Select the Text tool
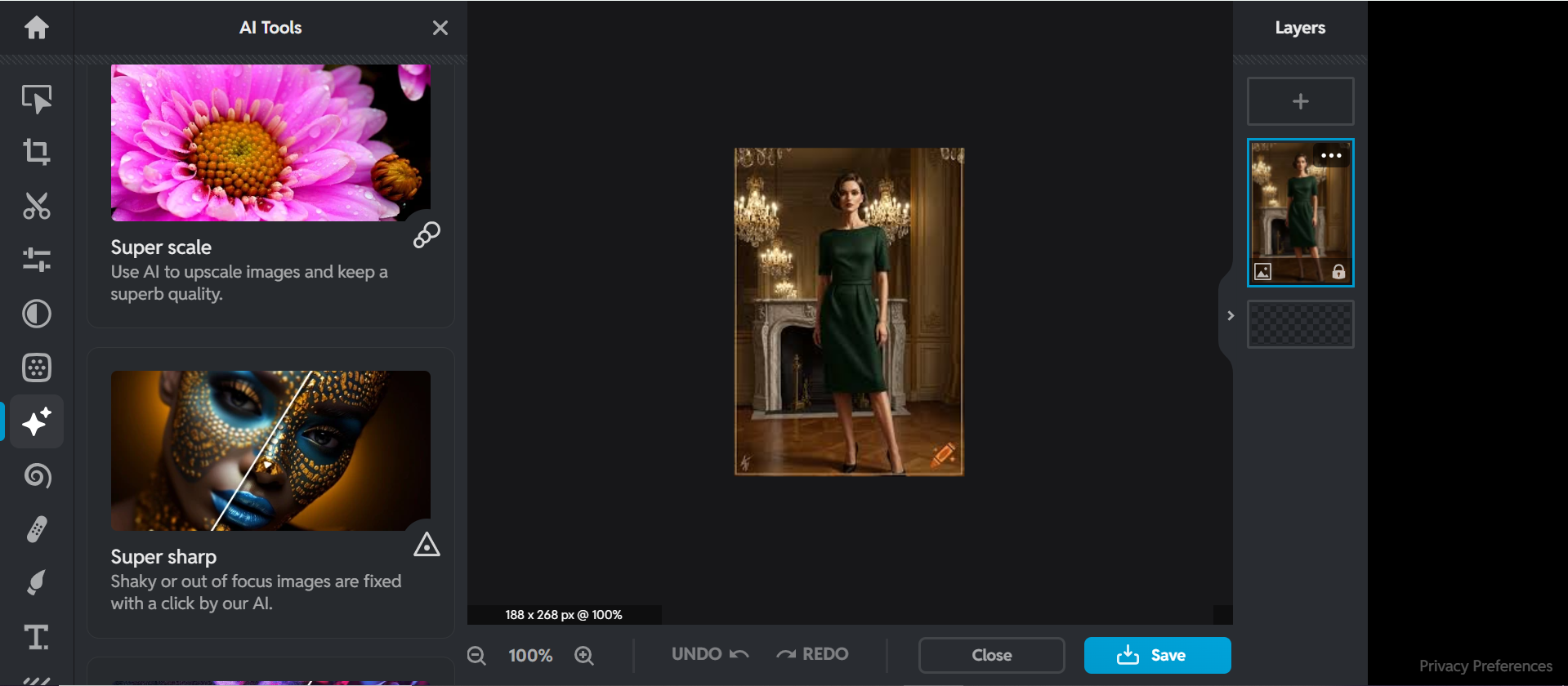 [x=37, y=637]
